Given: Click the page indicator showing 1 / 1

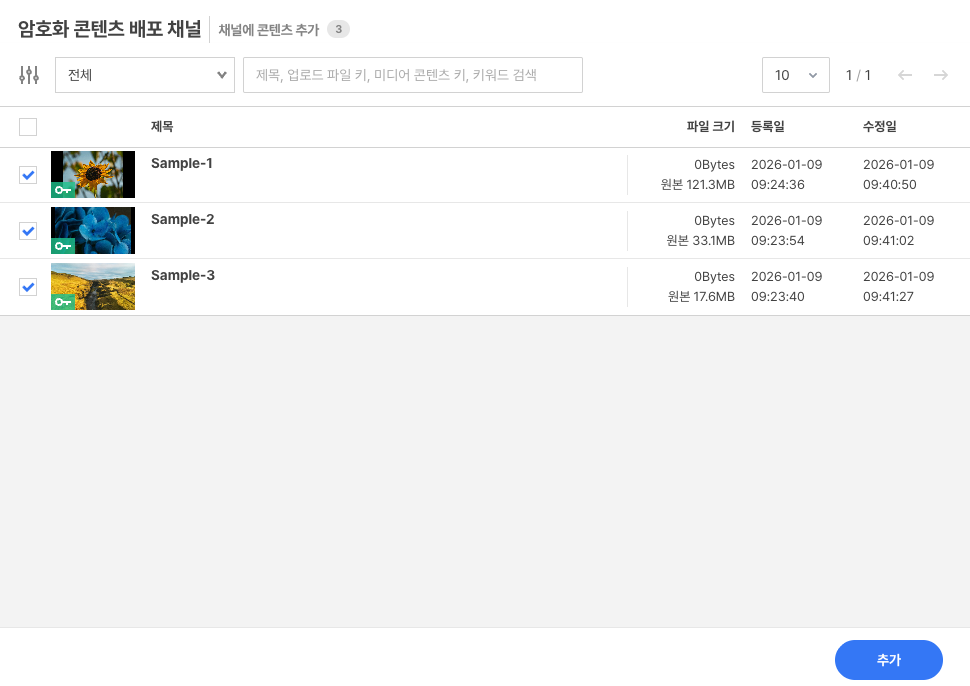Looking at the screenshot, I should 858,74.
